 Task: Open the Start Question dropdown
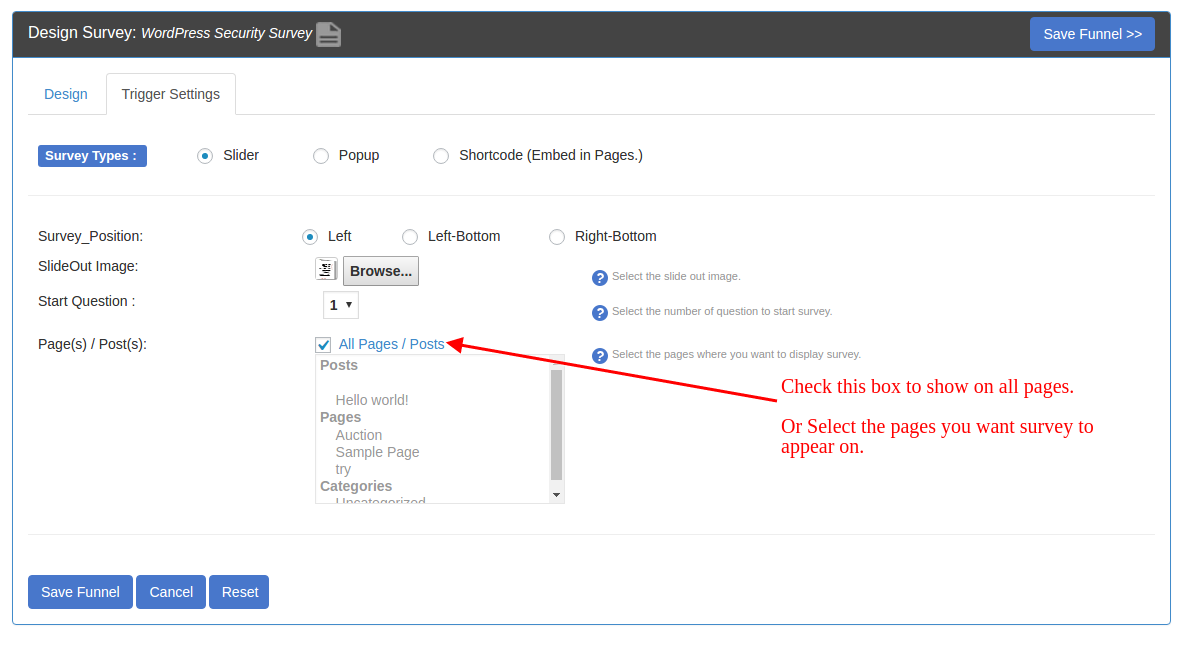point(340,305)
